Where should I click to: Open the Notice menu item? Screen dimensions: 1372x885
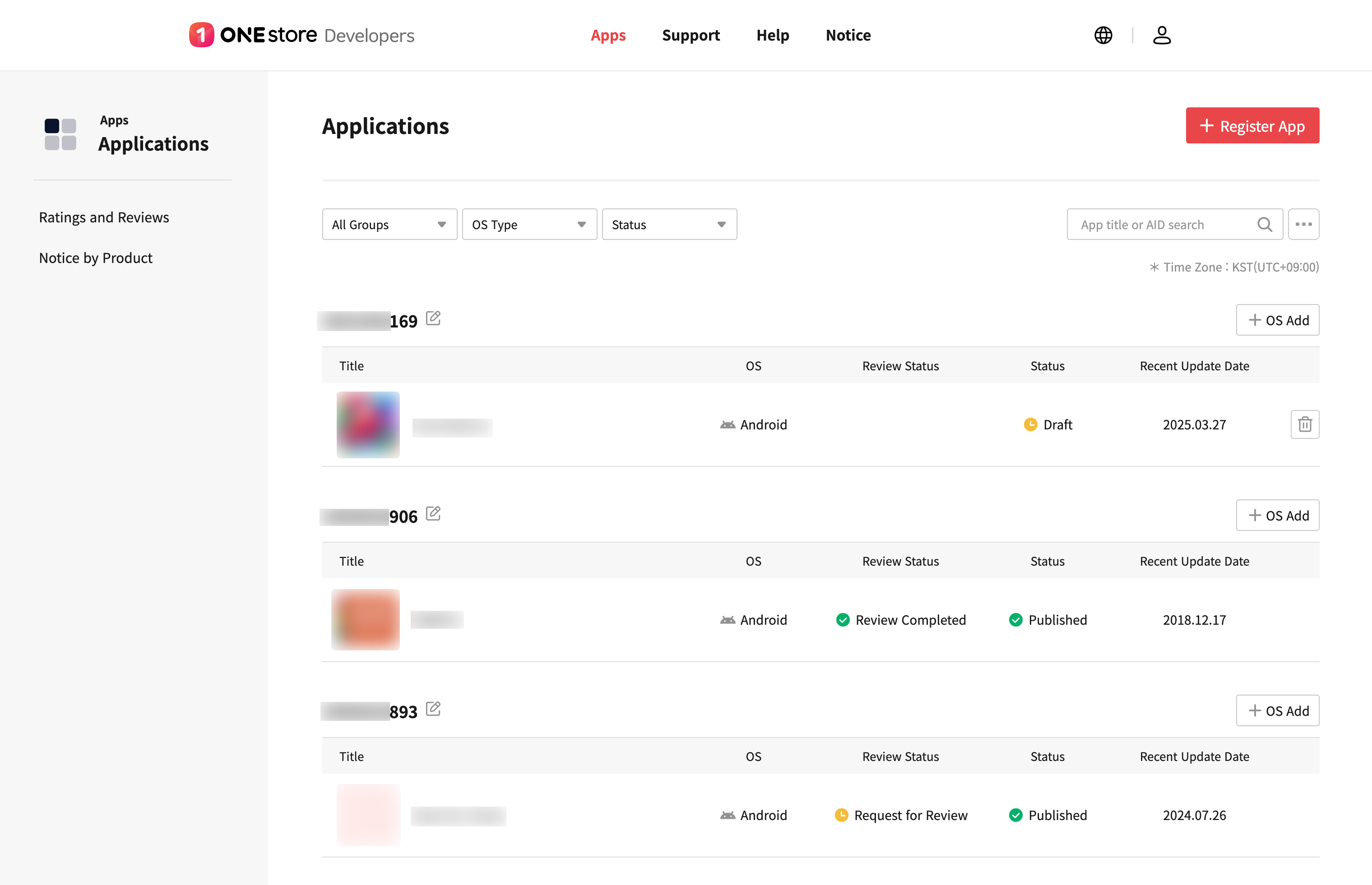click(848, 35)
